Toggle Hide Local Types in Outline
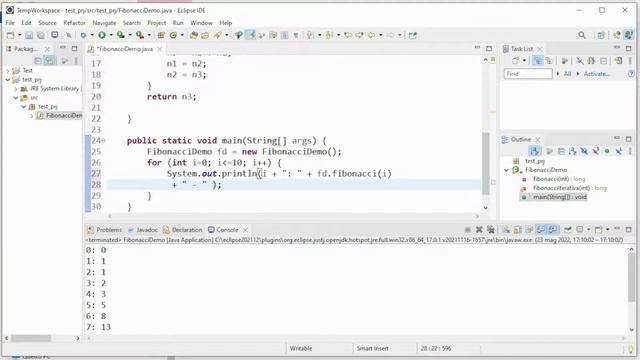Viewport: 640px width, 360px height. click(619, 151)
